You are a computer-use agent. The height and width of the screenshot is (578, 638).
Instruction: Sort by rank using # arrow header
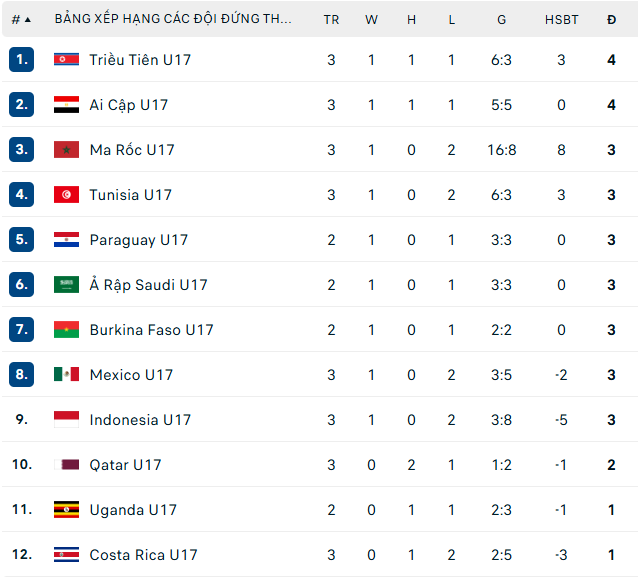point(21,19)
